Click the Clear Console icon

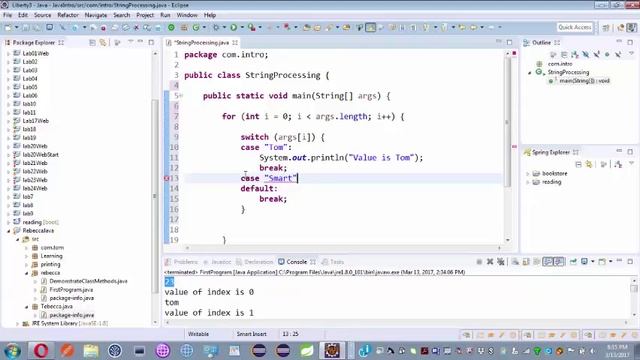(515, 262)
